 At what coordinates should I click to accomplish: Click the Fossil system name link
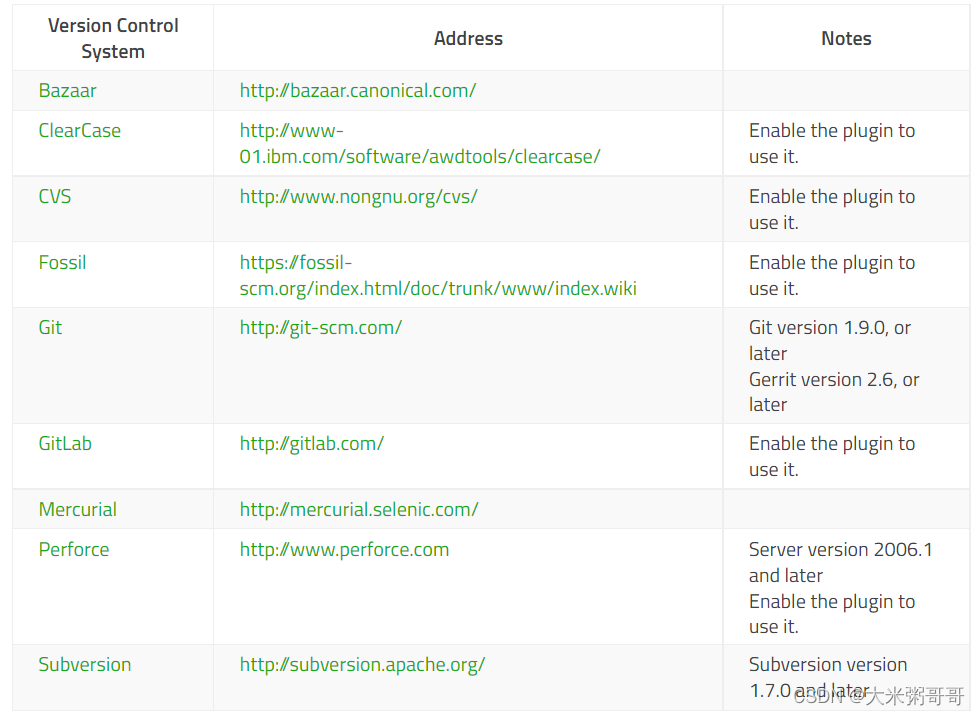click(x=62, y=262)
